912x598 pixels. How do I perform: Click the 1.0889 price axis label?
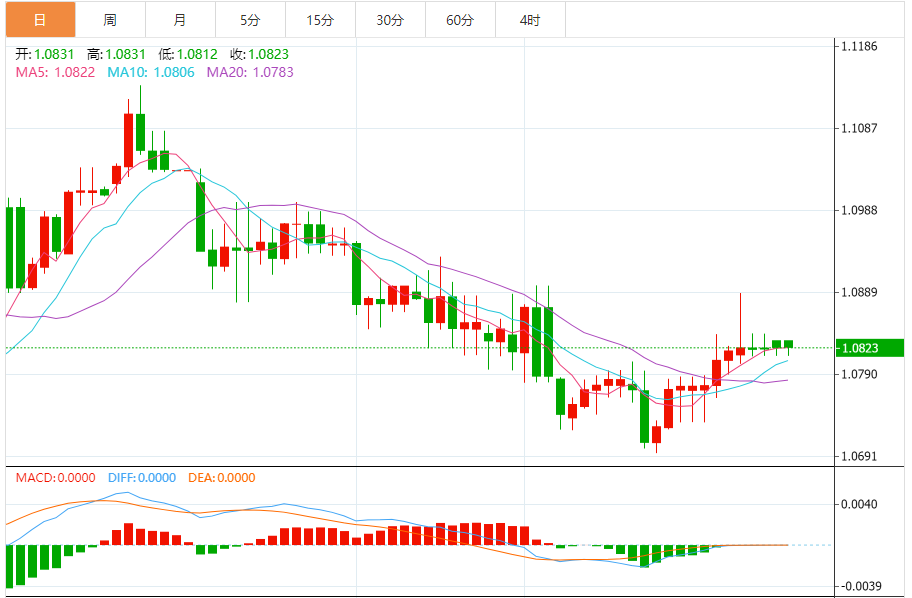pyautogui.click(x=860, y=292)
